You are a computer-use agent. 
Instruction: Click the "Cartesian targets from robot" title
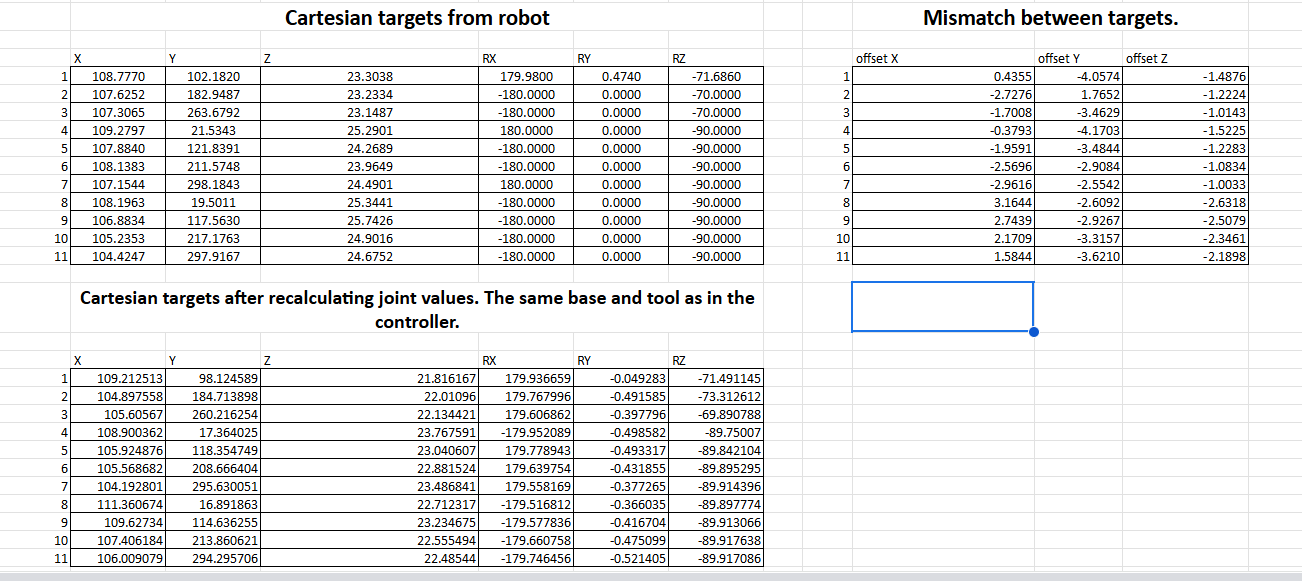[x=417, y=18]
